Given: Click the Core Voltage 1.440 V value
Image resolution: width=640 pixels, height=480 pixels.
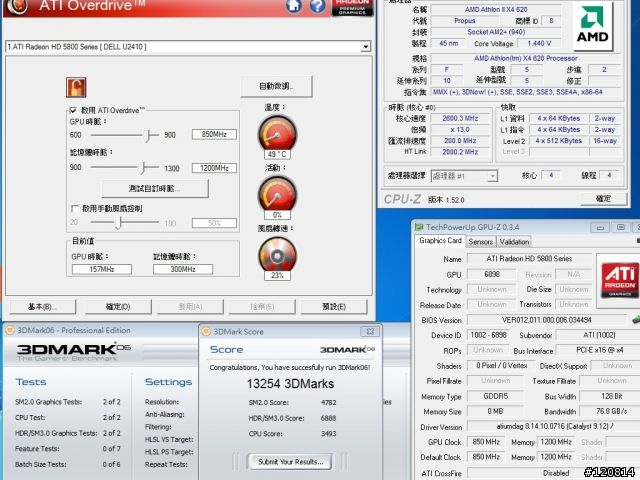Looking at the screenshot, I should [539, 43].
